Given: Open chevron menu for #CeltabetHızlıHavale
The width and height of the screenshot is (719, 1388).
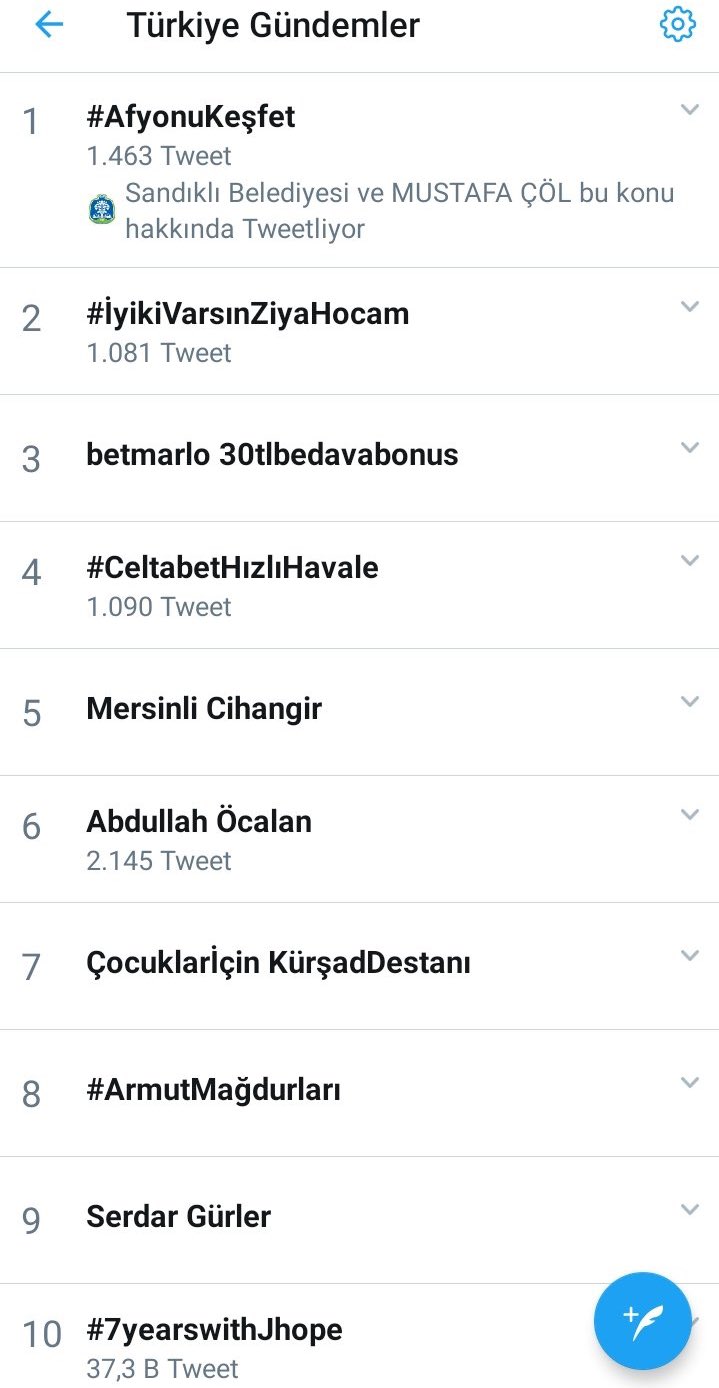Looking at the screenshot, I should click(x=690, y=561).
